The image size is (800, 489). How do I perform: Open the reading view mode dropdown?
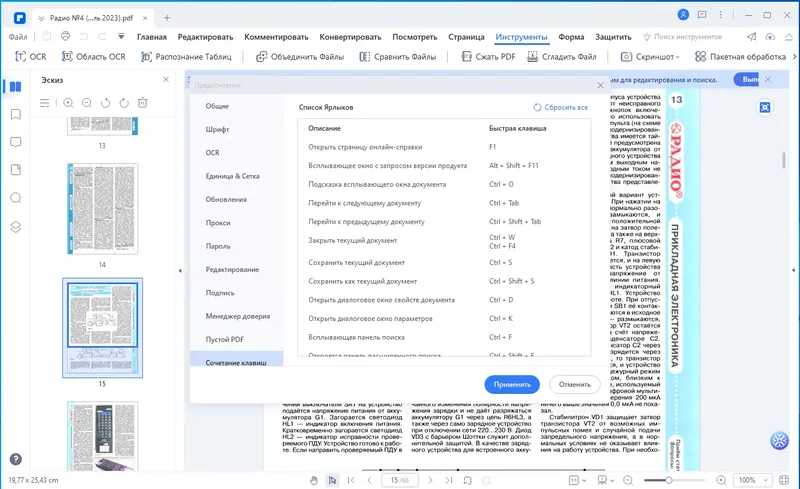(606, 480)
